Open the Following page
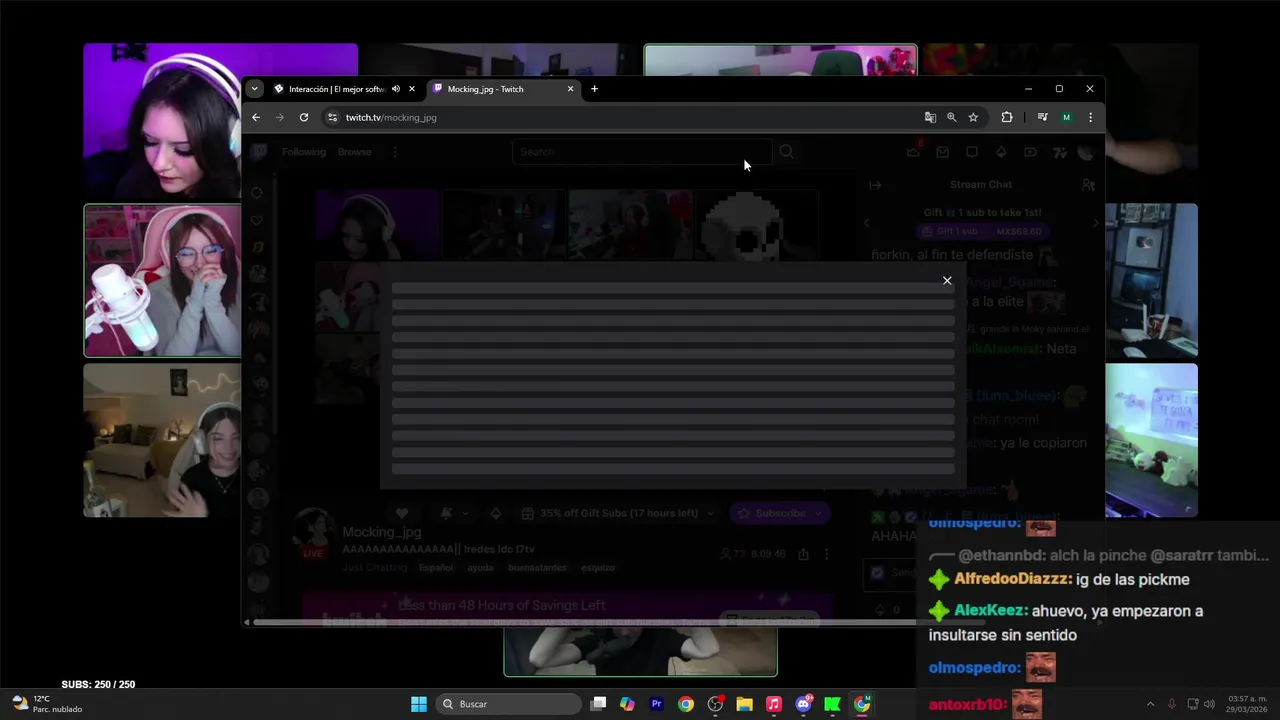This screenshot has width=1280, height=720. pos(304,152)
